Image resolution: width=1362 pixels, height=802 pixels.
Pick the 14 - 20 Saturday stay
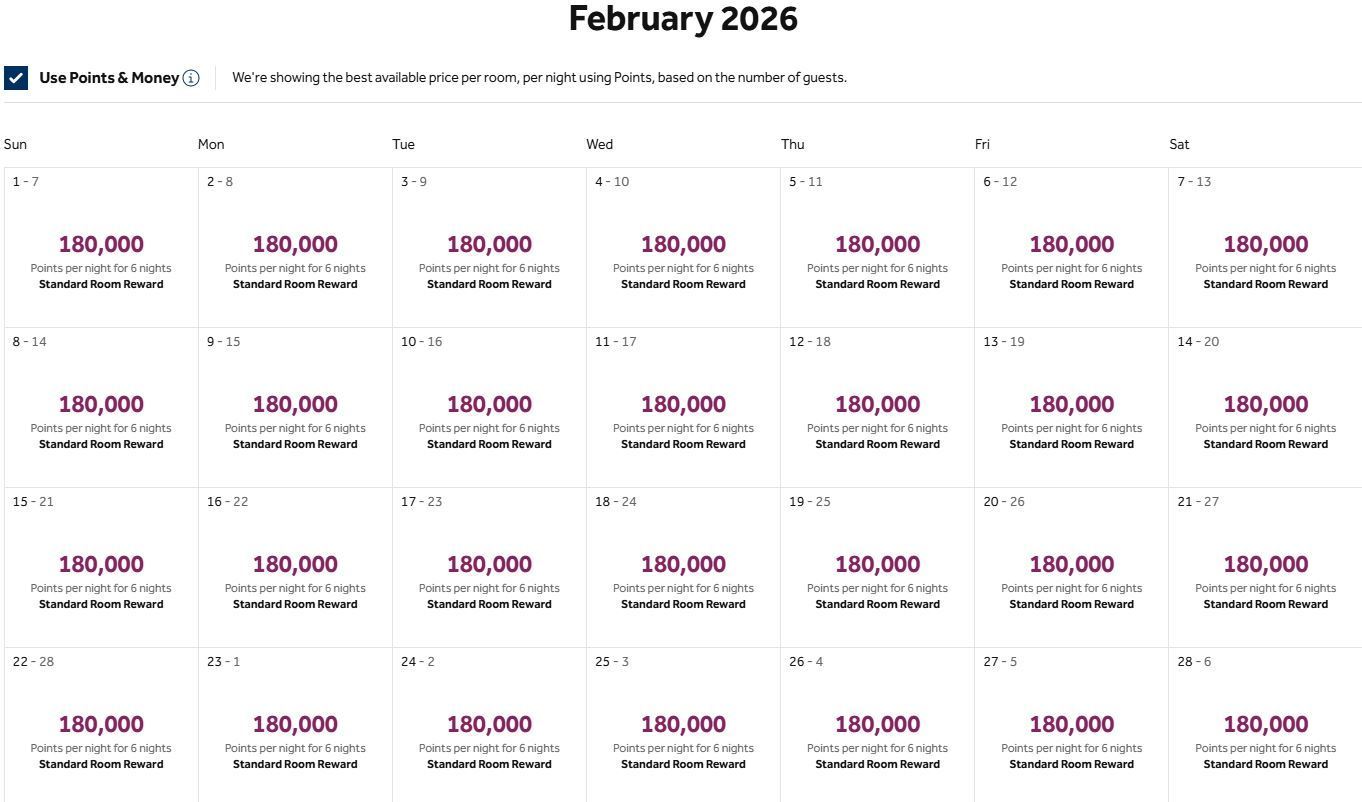tap(1265, 407)
